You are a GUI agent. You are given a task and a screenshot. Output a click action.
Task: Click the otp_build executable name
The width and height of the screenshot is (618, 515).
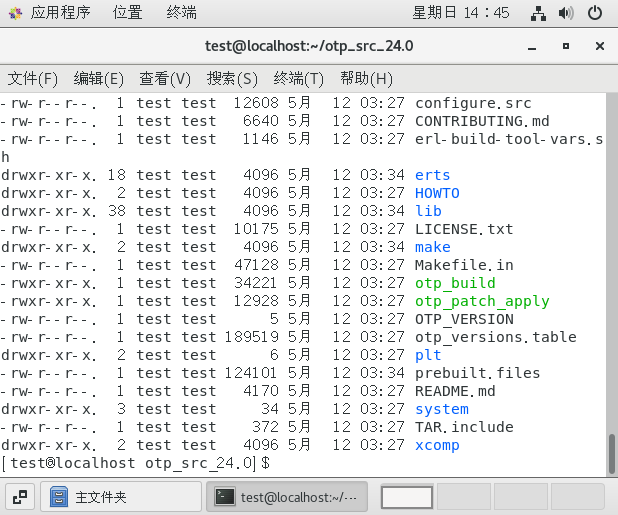pyautogui.click(x=455, y=283)
